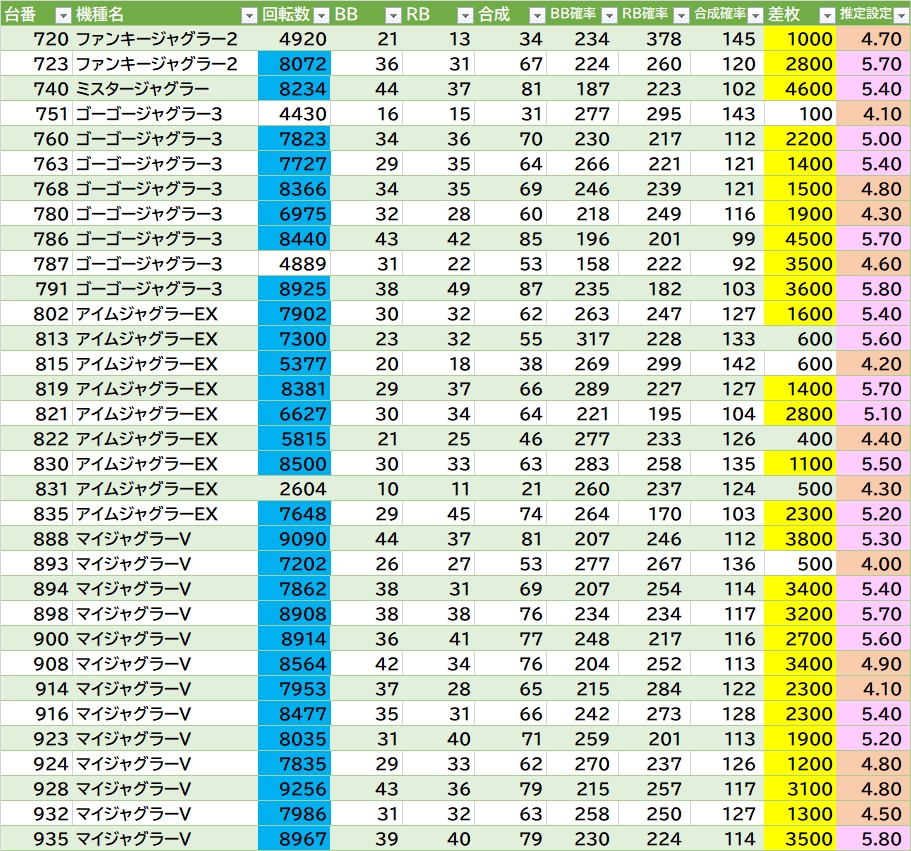This screenshot has height=851, width=911.
Task: Select spin count cell 7300
Action: point(295,339)
